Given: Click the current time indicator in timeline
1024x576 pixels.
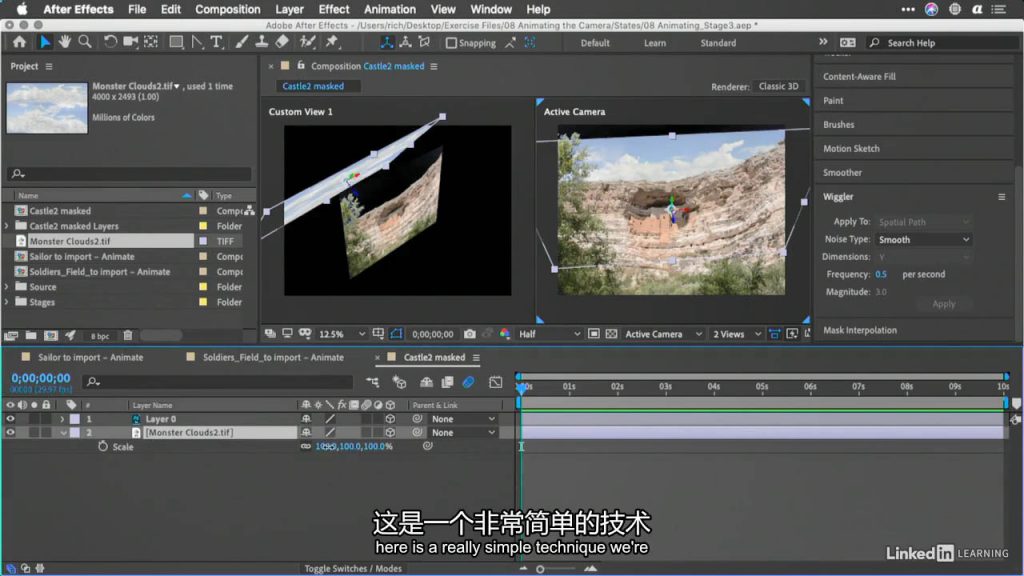Looking at the screenshot, I should [521, 387].
